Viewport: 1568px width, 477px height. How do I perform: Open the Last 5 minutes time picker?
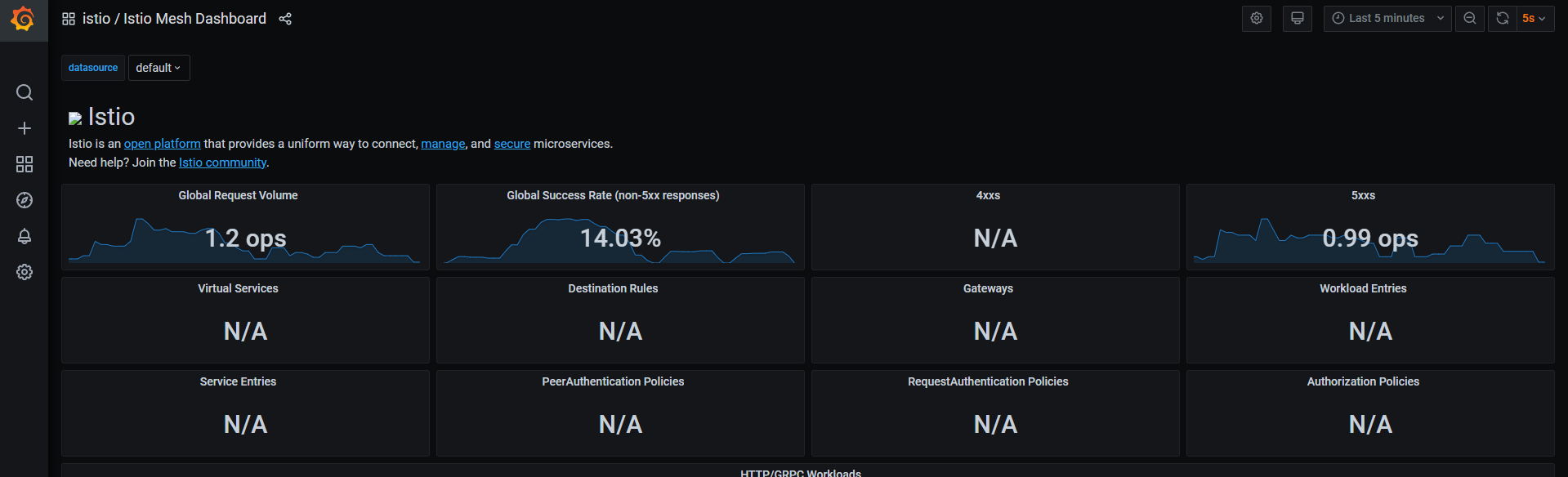tap(1387, 18)
